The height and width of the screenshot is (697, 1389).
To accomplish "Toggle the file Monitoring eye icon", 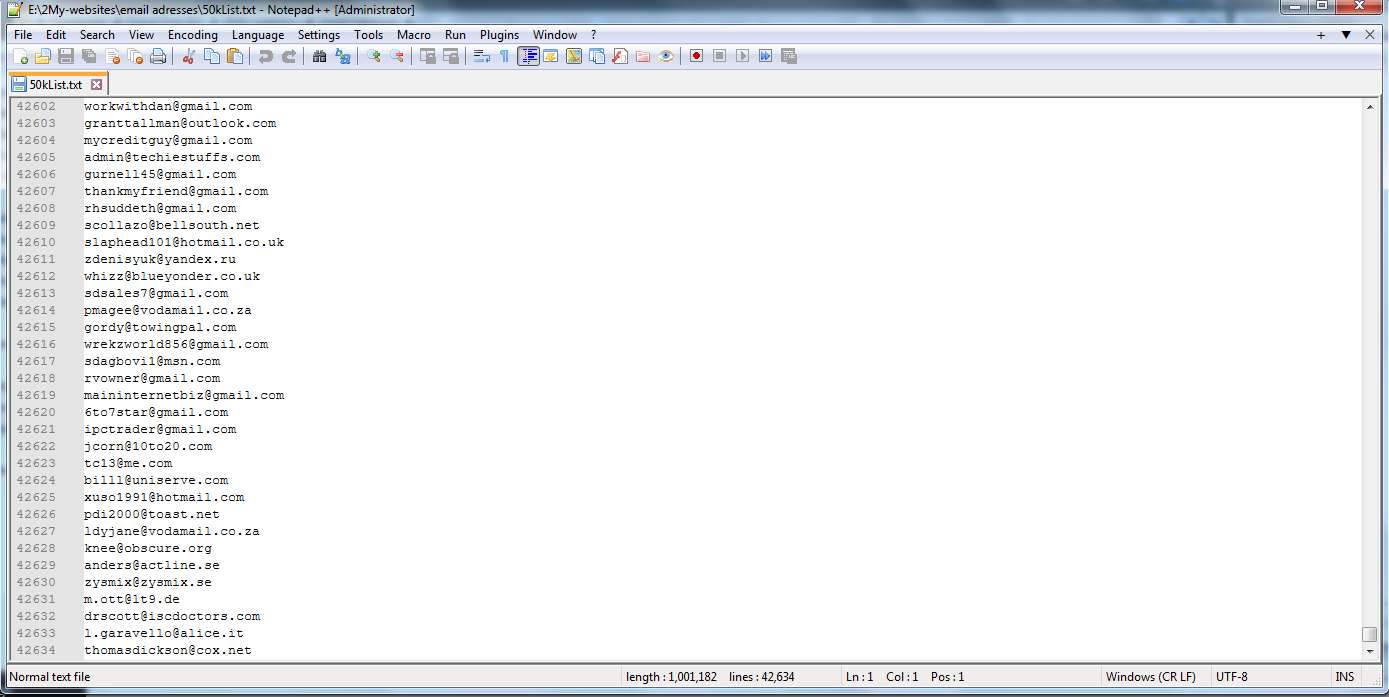I will 666,56.
